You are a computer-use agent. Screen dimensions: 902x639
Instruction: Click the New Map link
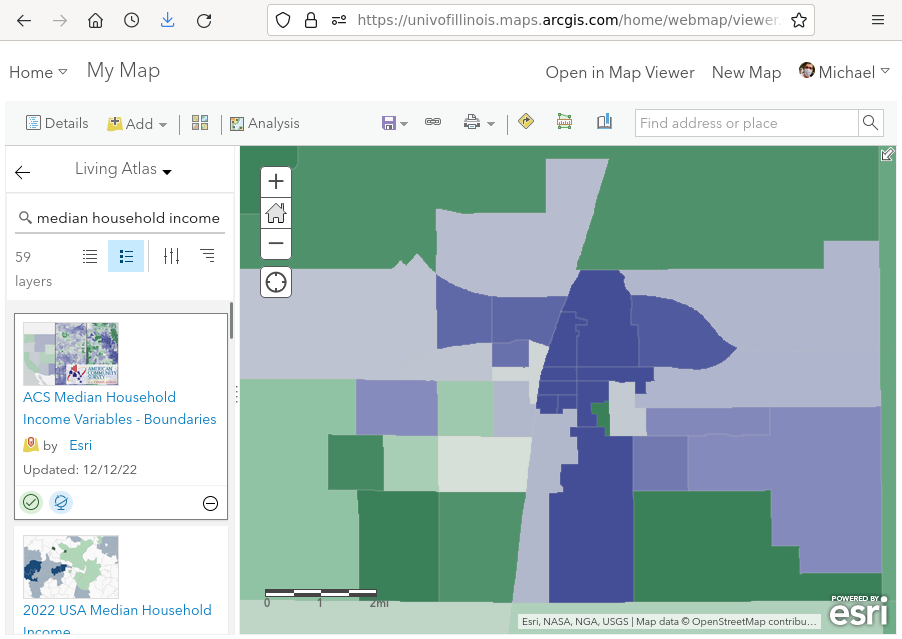[746, 72]
